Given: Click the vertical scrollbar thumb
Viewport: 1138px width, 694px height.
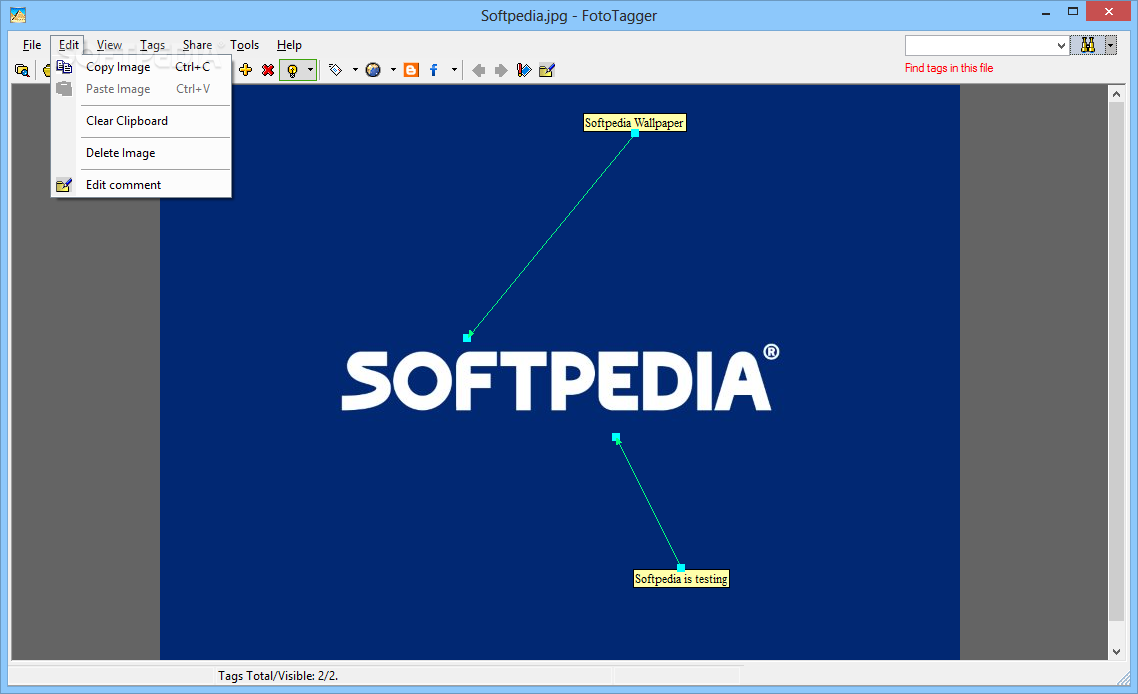Looking at the screenshot, I should coord(1116,362).
